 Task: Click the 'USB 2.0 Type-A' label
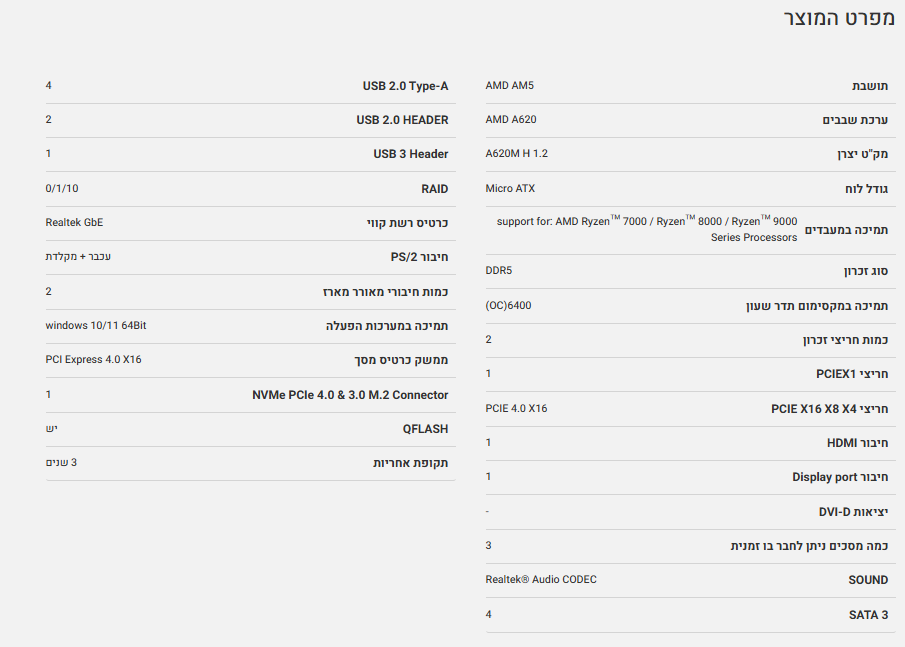click(405, 86)
